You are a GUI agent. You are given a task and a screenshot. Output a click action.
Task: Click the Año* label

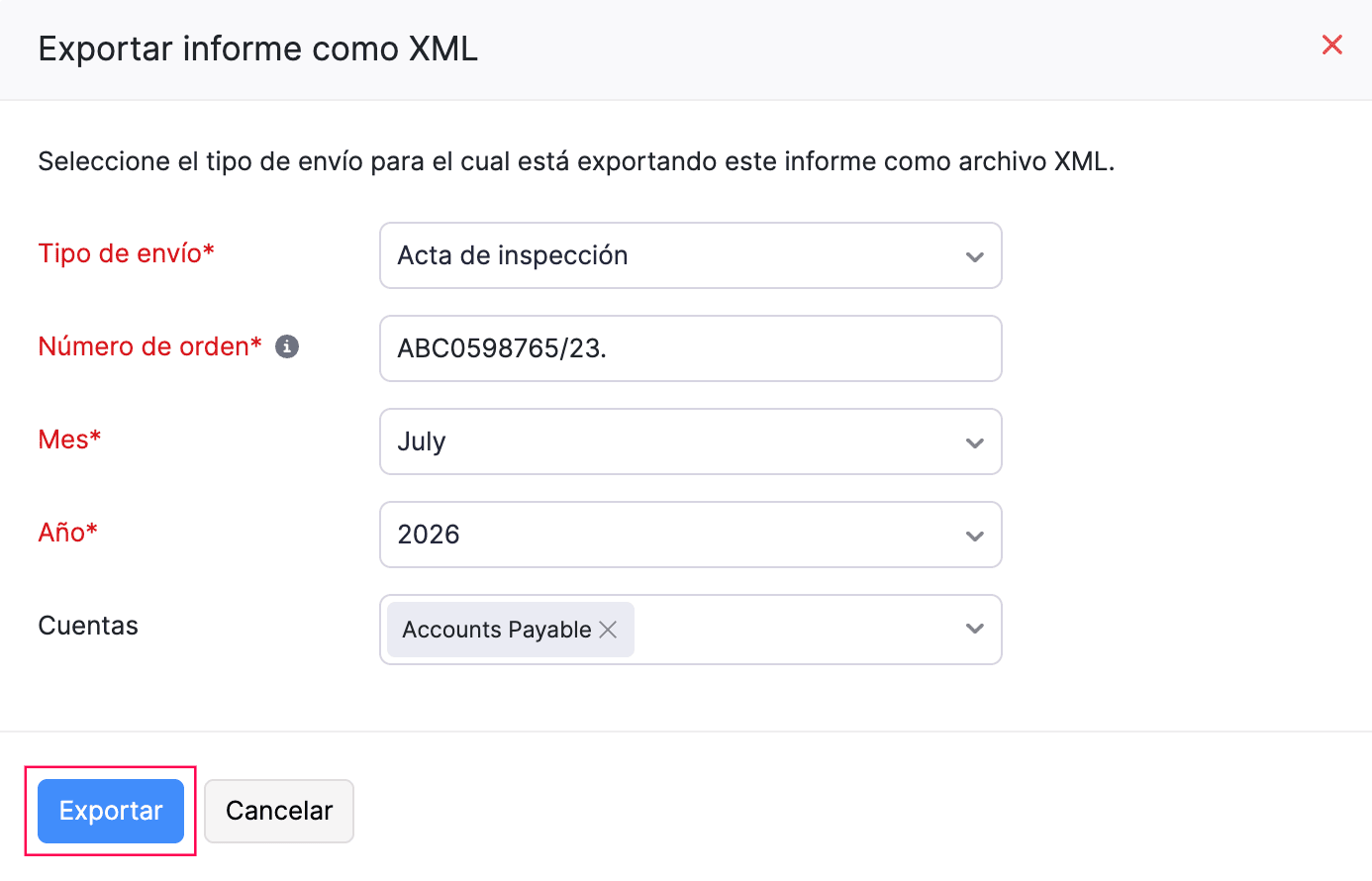coord(67,533)
